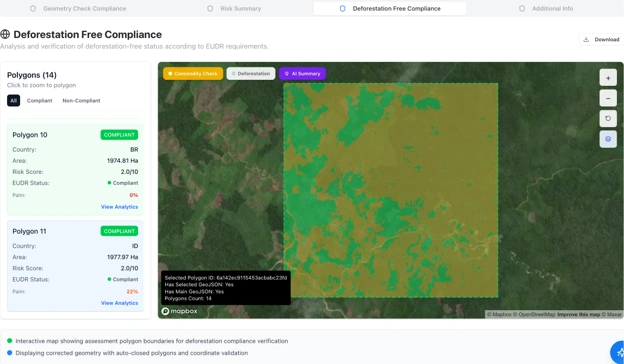
Task: Reset the map view rotation icon
Action: tap(608, 119)
